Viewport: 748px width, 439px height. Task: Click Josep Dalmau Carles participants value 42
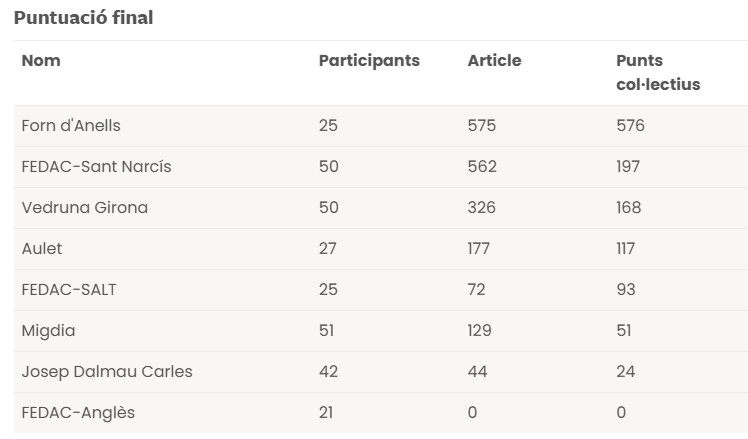pos(329,372)
